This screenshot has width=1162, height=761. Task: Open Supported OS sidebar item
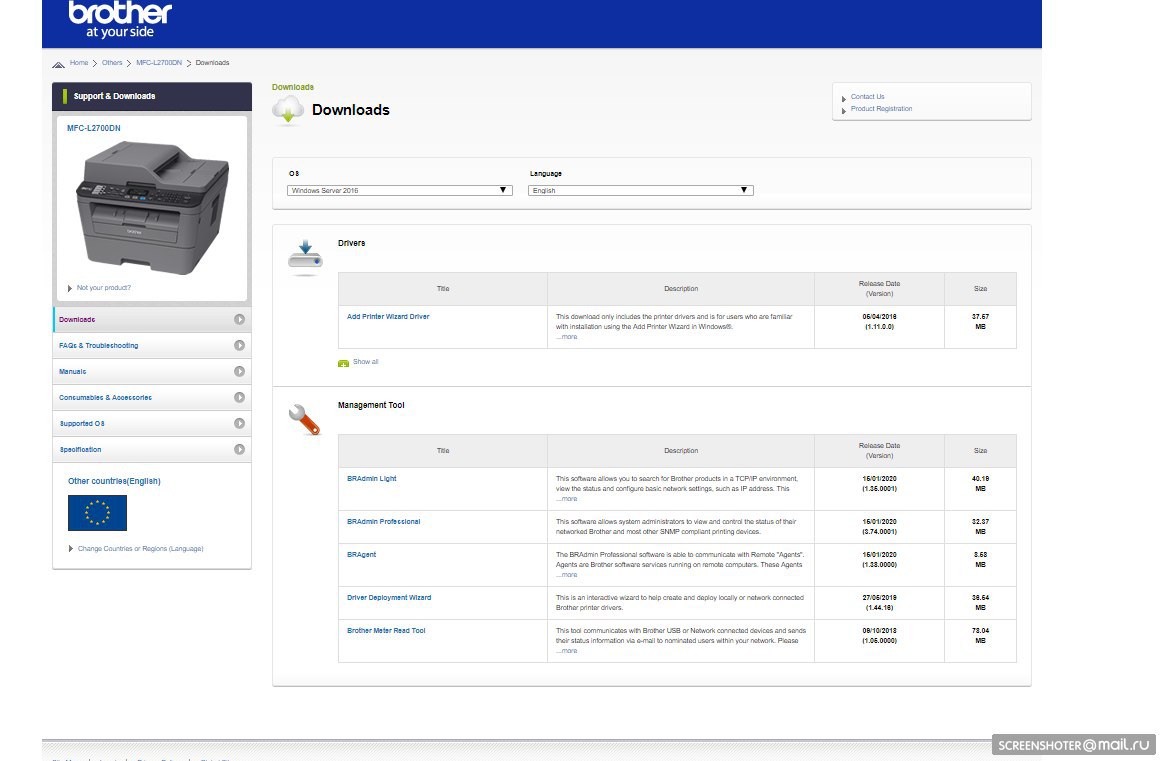pyautogui.click(x=152, y=423)
